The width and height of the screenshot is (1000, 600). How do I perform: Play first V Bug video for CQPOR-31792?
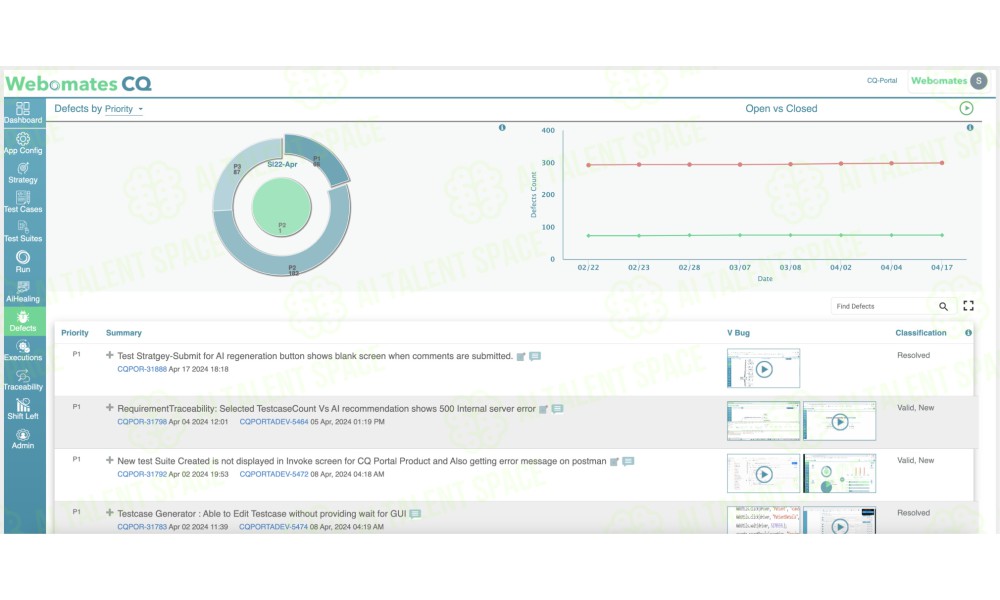click(x=763, y=474)
